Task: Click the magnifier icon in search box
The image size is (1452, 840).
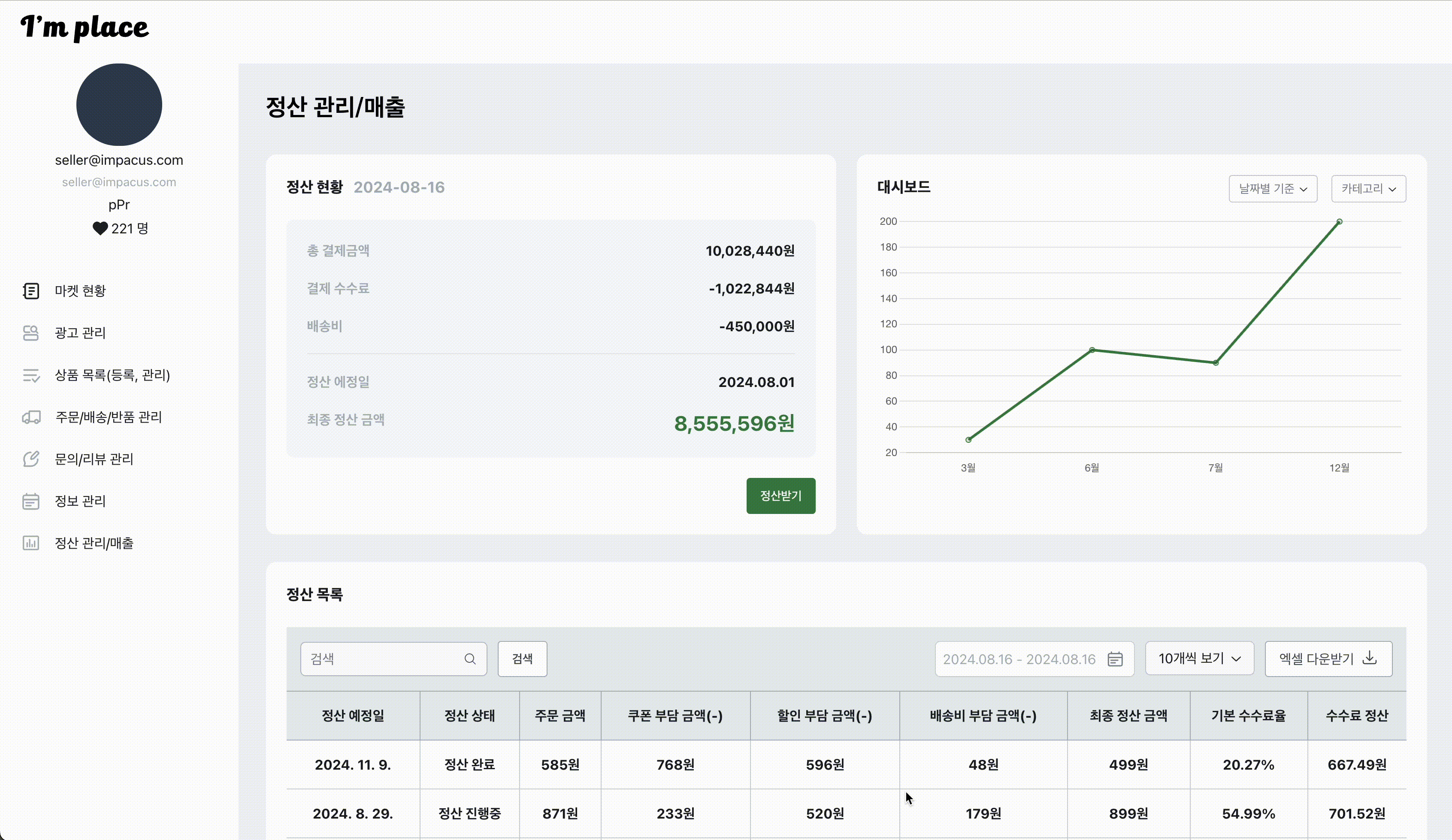Action: click(469, 659)
